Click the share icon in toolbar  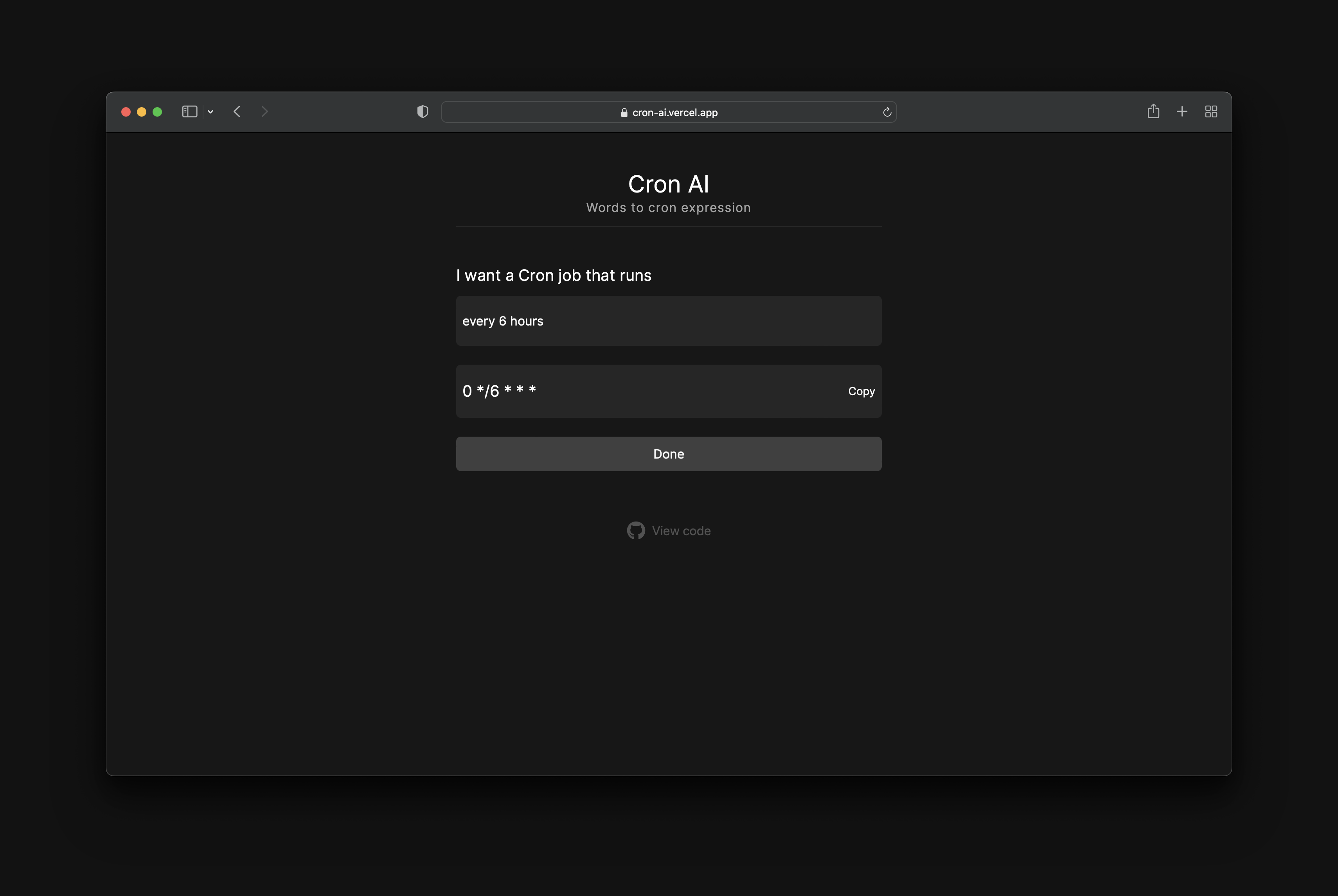1153,112
